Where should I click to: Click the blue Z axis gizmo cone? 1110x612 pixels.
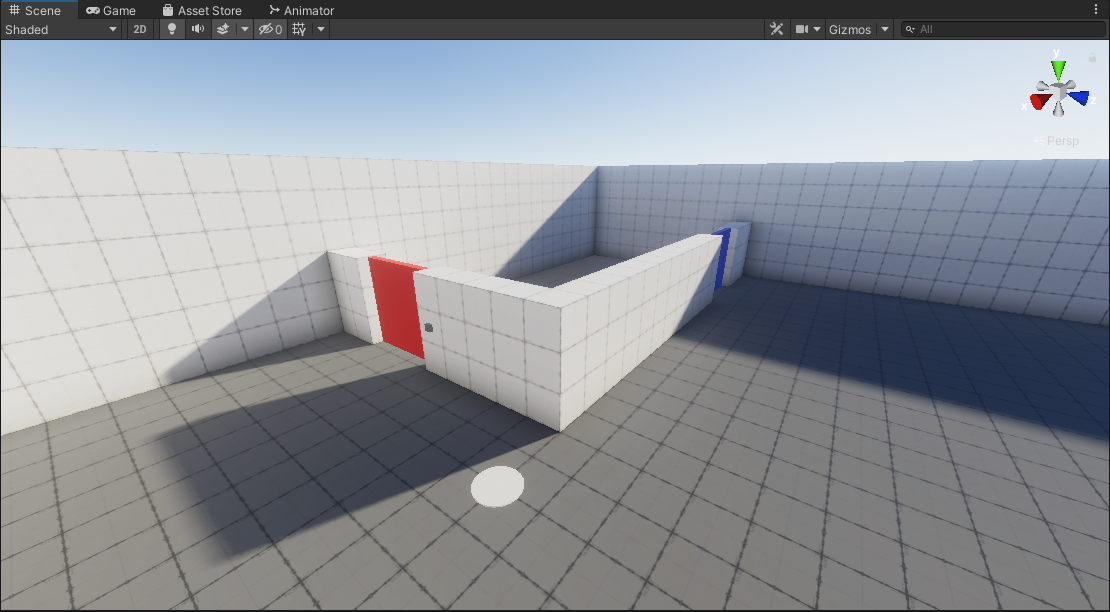pos(1078,97)
